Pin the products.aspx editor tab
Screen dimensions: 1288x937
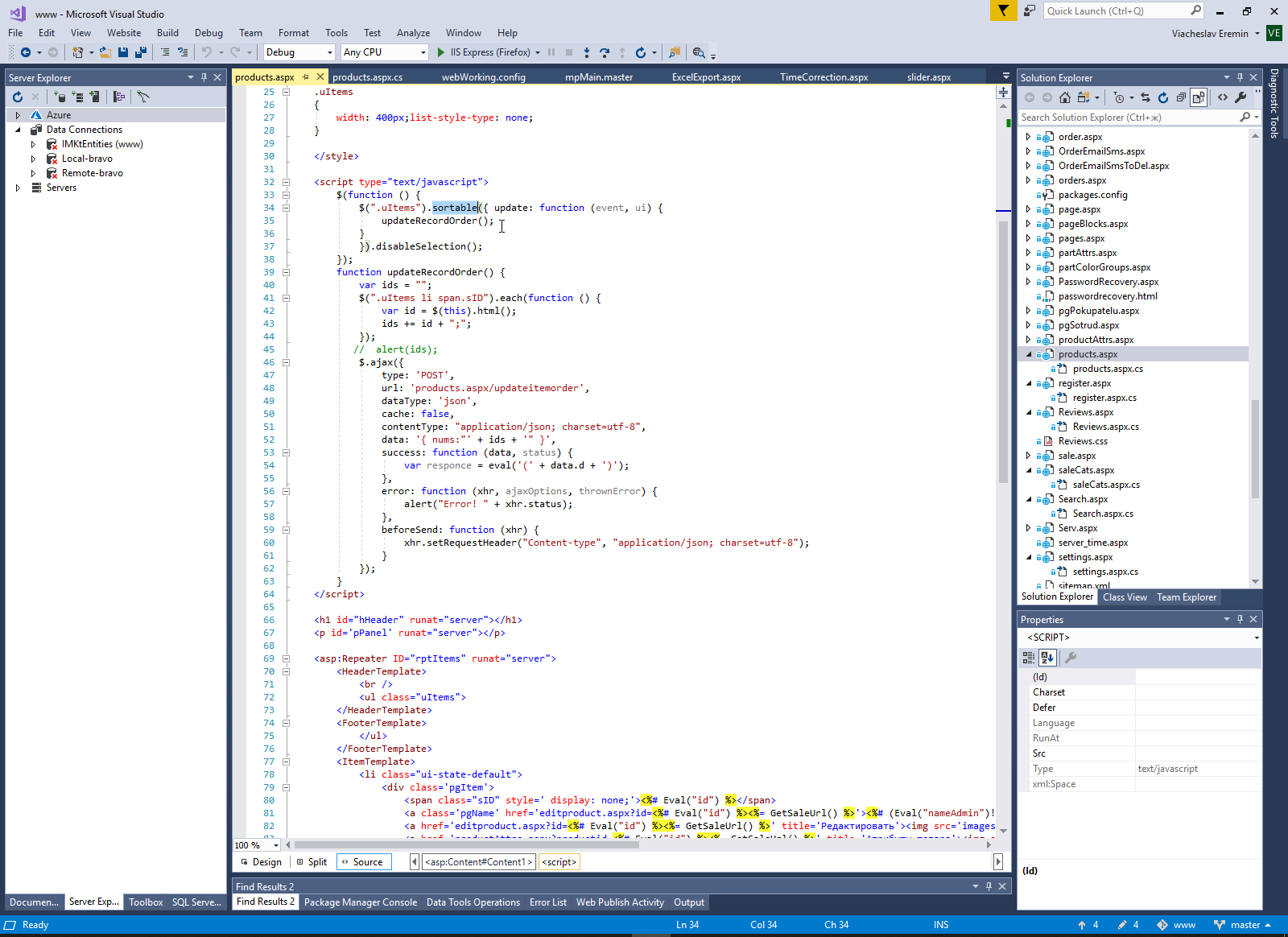click(x=305, y=77)
